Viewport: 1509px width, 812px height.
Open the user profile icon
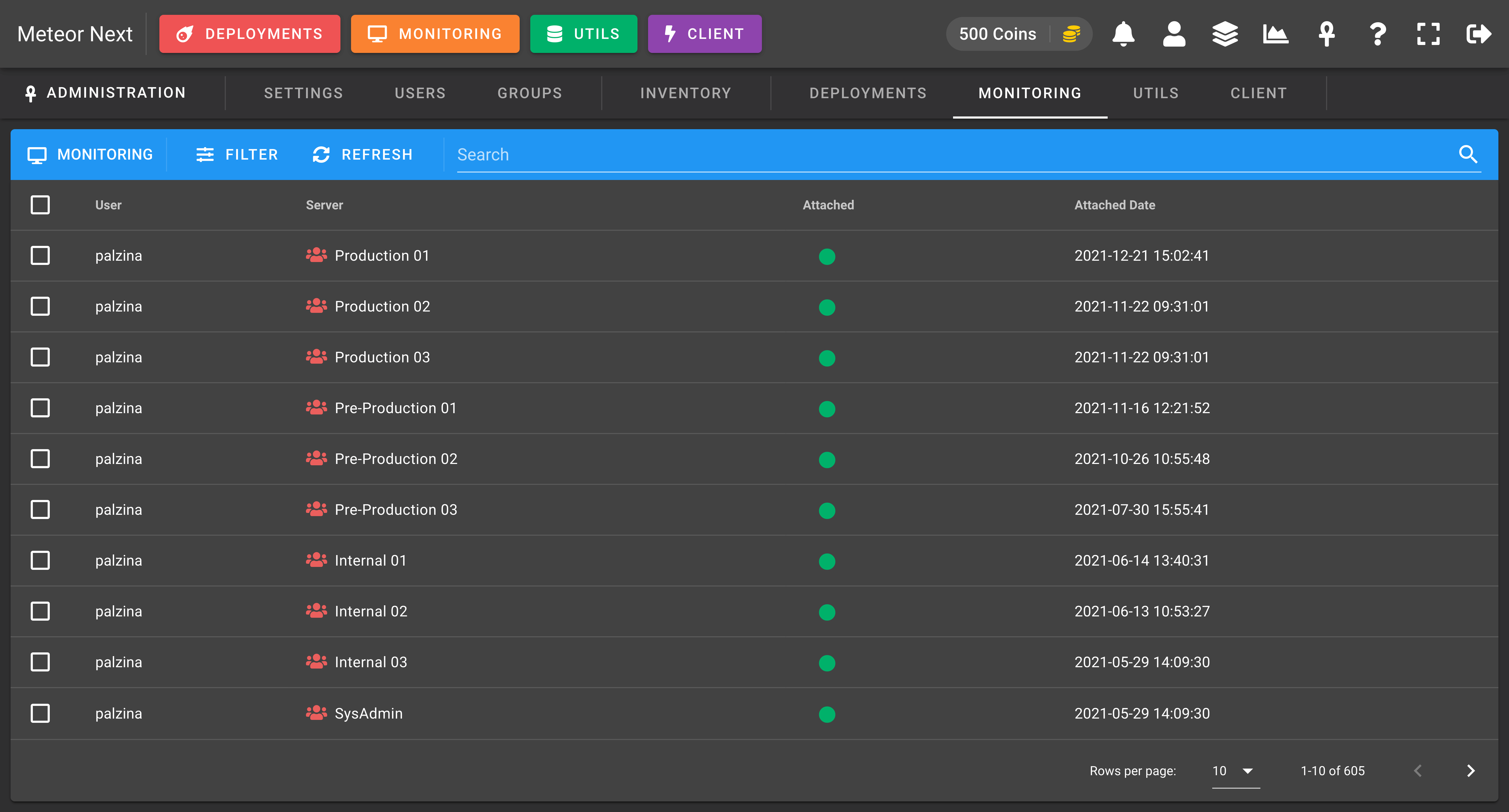coord(1174,34)
